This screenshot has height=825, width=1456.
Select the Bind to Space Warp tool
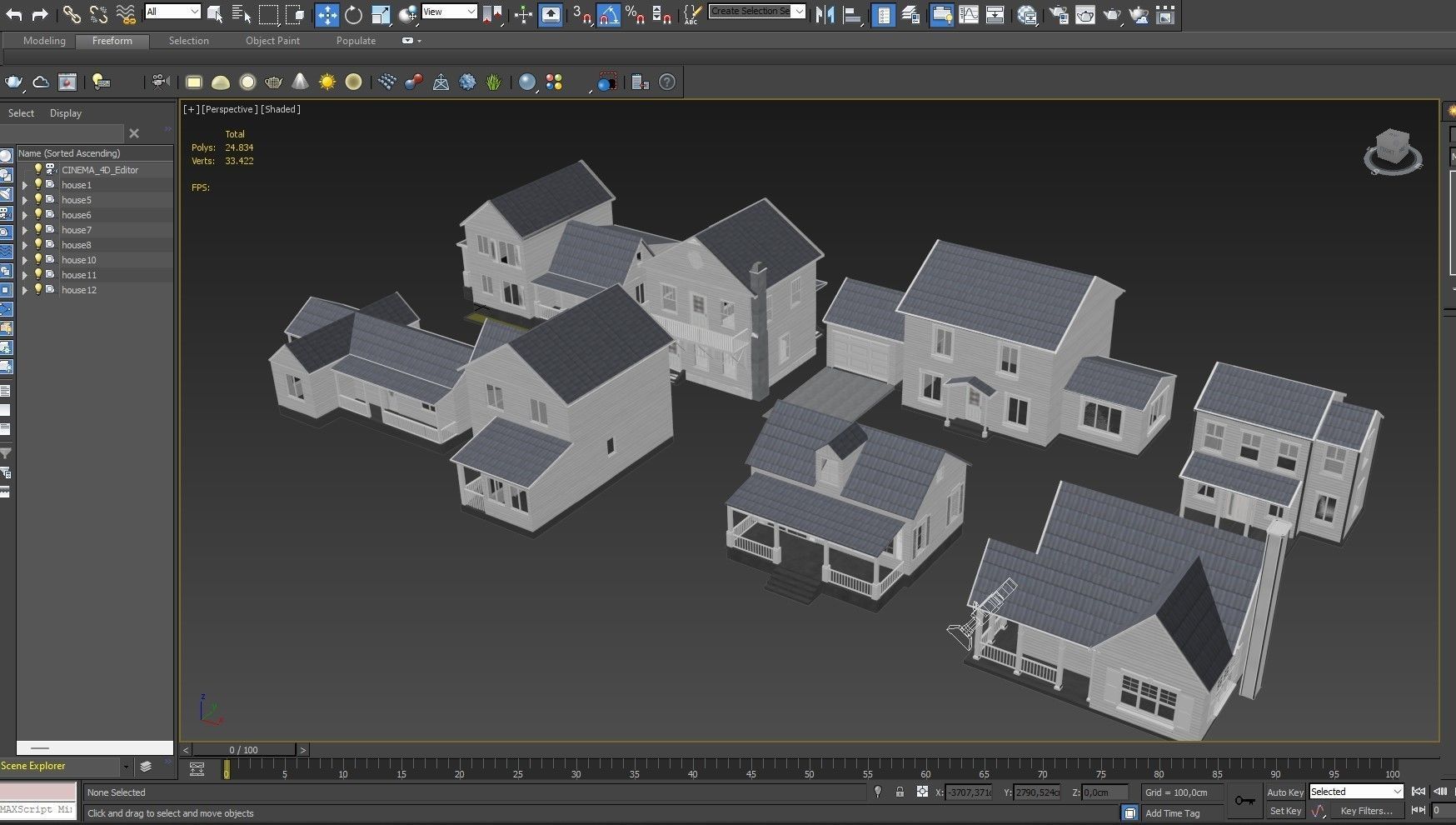click(x=126, y=14)
